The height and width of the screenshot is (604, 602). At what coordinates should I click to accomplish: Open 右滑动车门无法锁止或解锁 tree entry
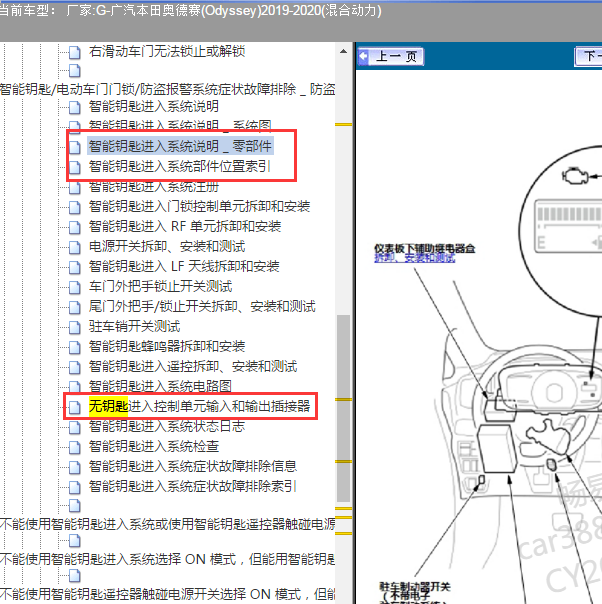click(x=167, y=51)
